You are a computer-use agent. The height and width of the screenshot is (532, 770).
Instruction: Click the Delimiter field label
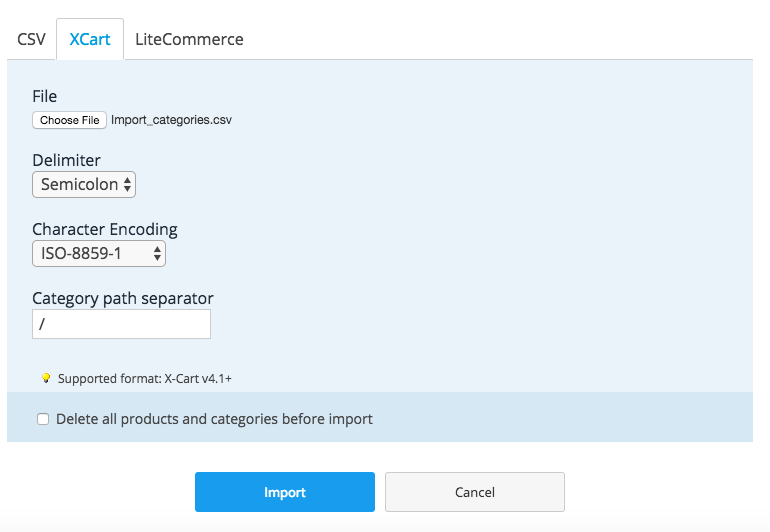[x=66, y=160]
